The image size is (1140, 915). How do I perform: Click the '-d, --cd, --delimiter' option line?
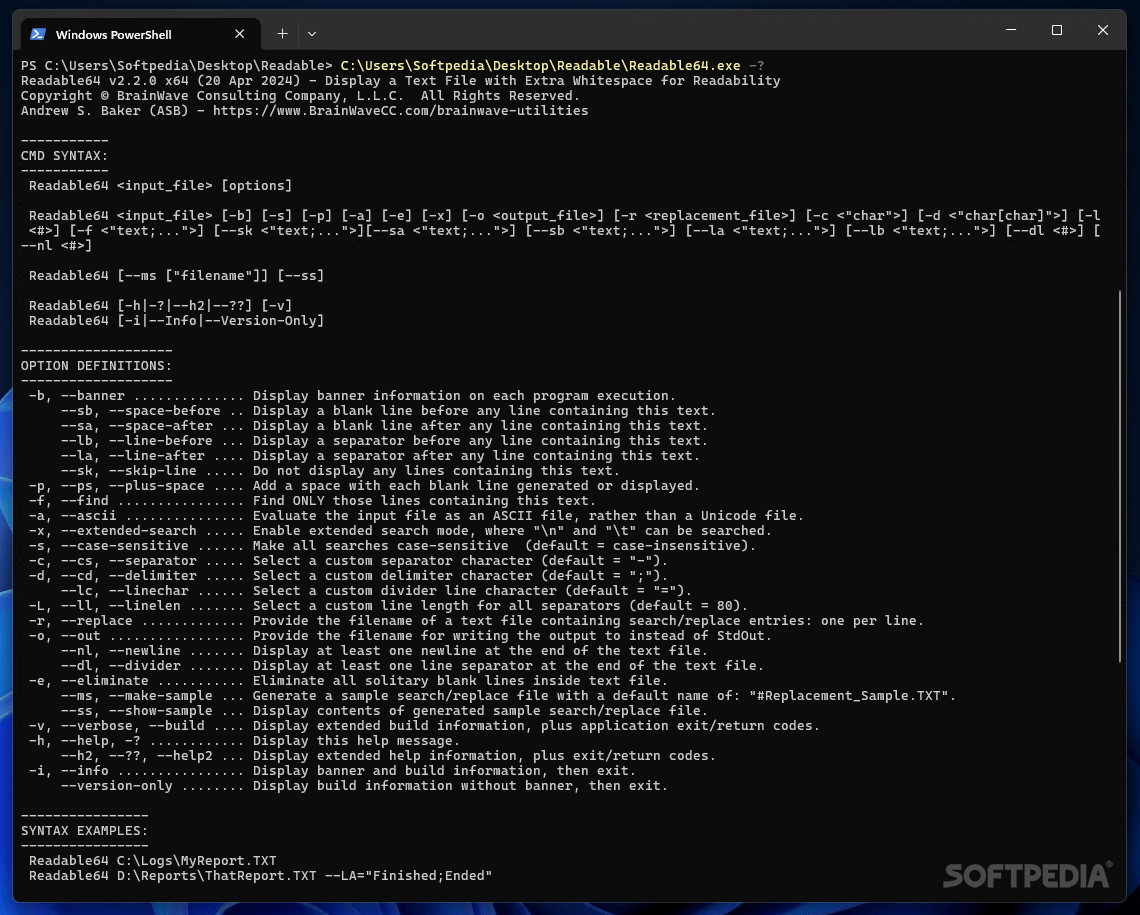tap(348, 576)
